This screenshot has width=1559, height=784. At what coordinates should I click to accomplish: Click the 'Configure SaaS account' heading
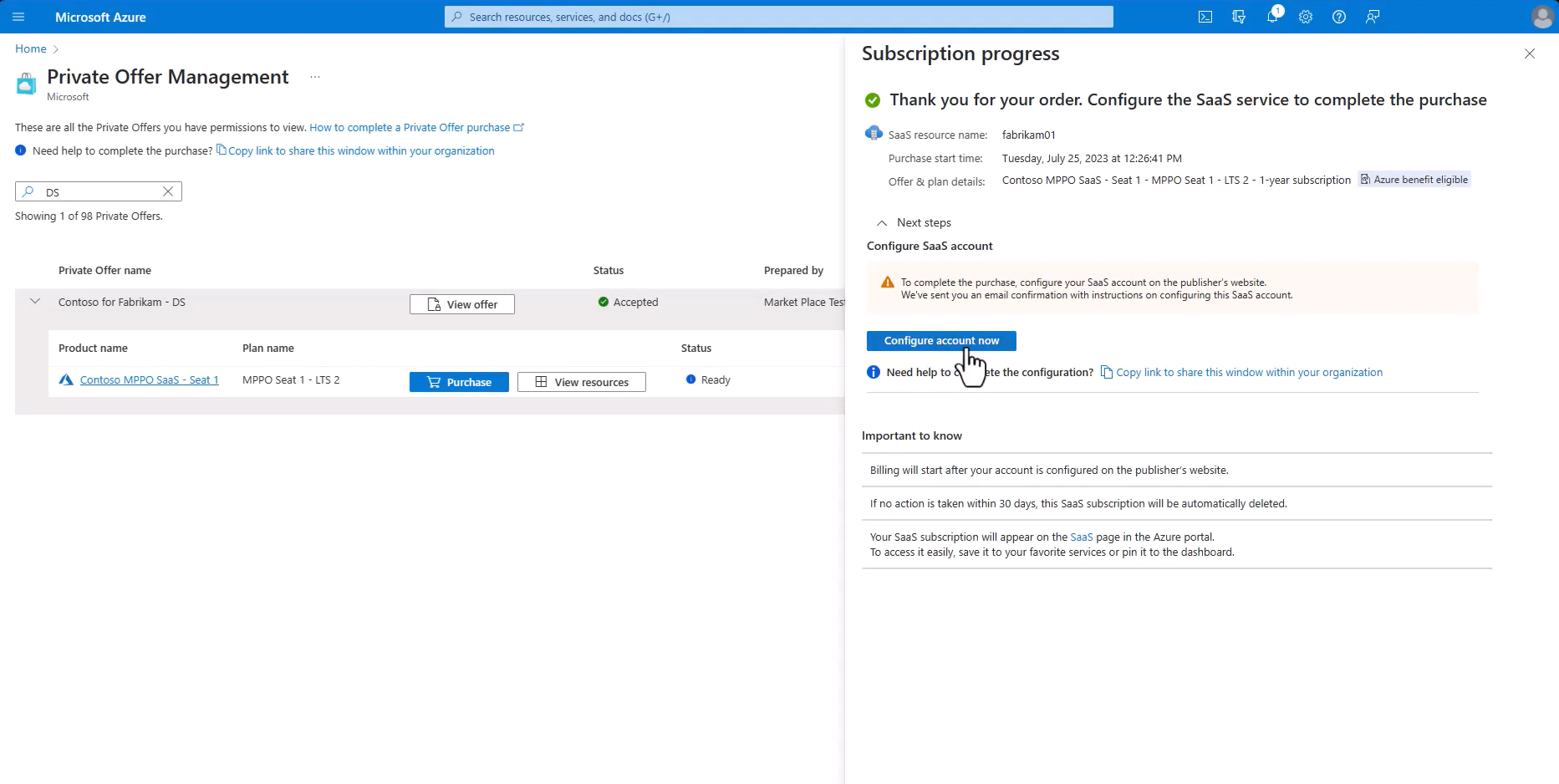930,247
